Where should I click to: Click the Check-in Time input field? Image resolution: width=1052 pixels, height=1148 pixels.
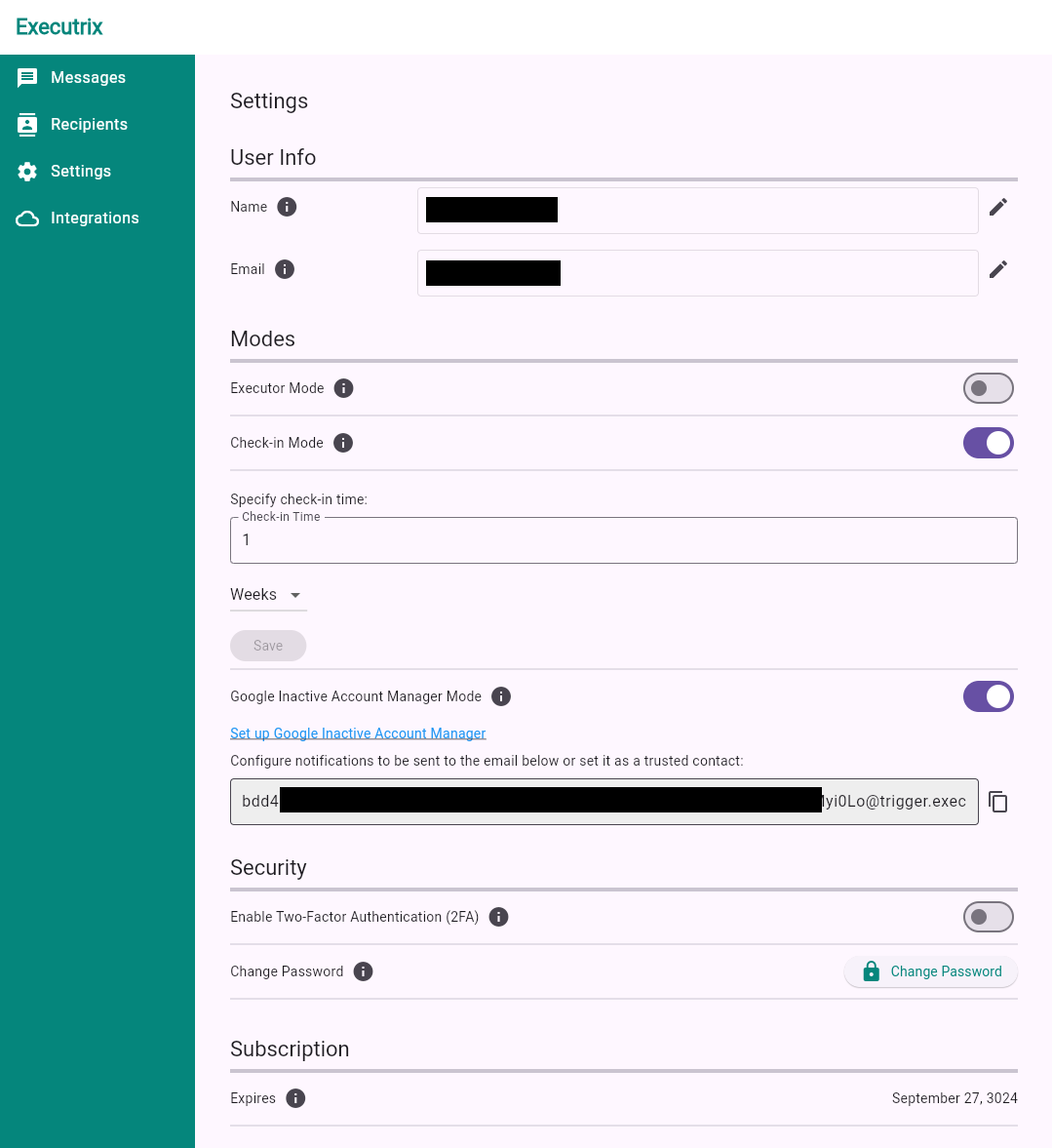click(624, 540)
